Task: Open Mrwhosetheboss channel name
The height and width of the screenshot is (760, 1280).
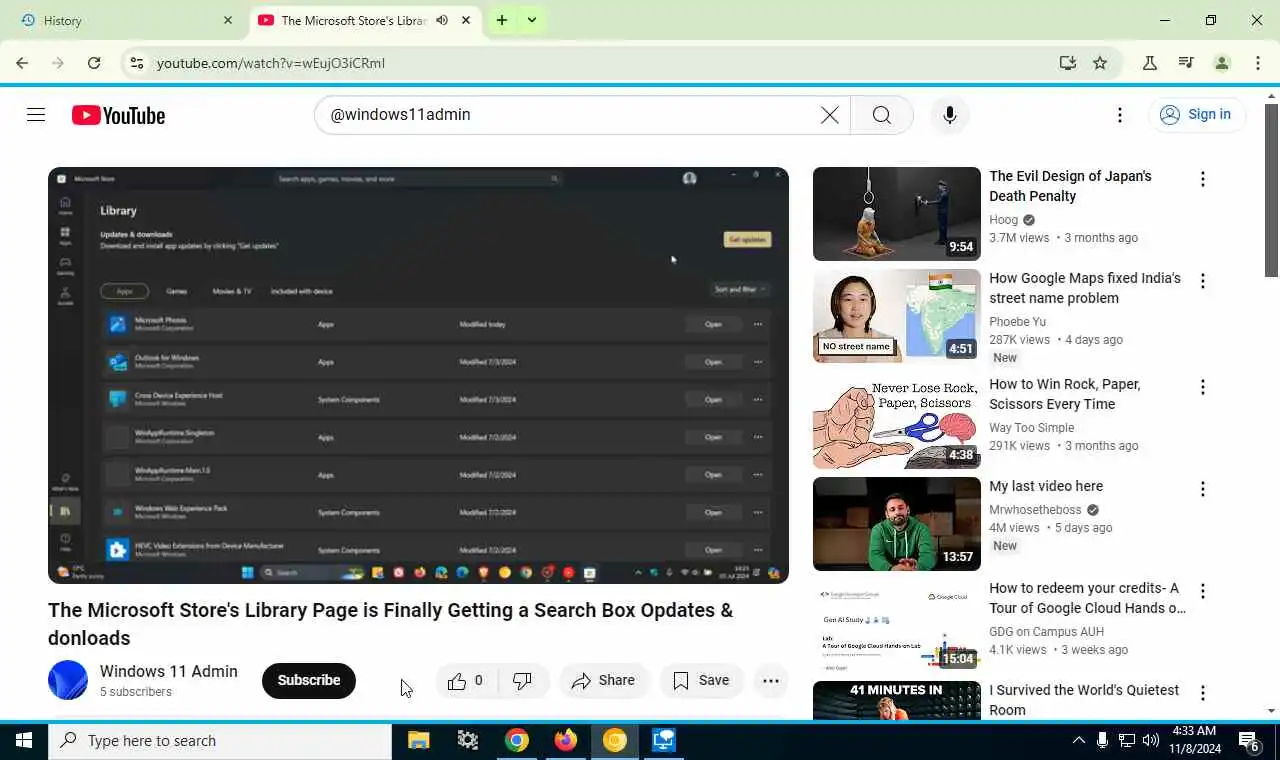Action: [1035, 510]
